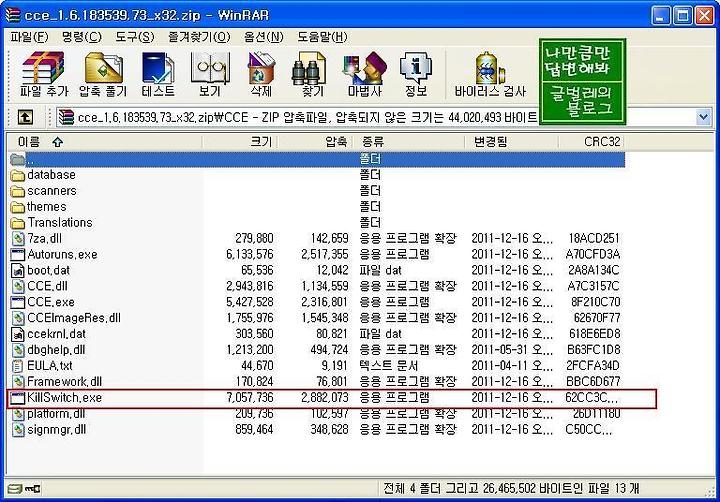Select the ccekrnl.dat file name
Viewport: 720px width, 502px height.
pos(56,334)
